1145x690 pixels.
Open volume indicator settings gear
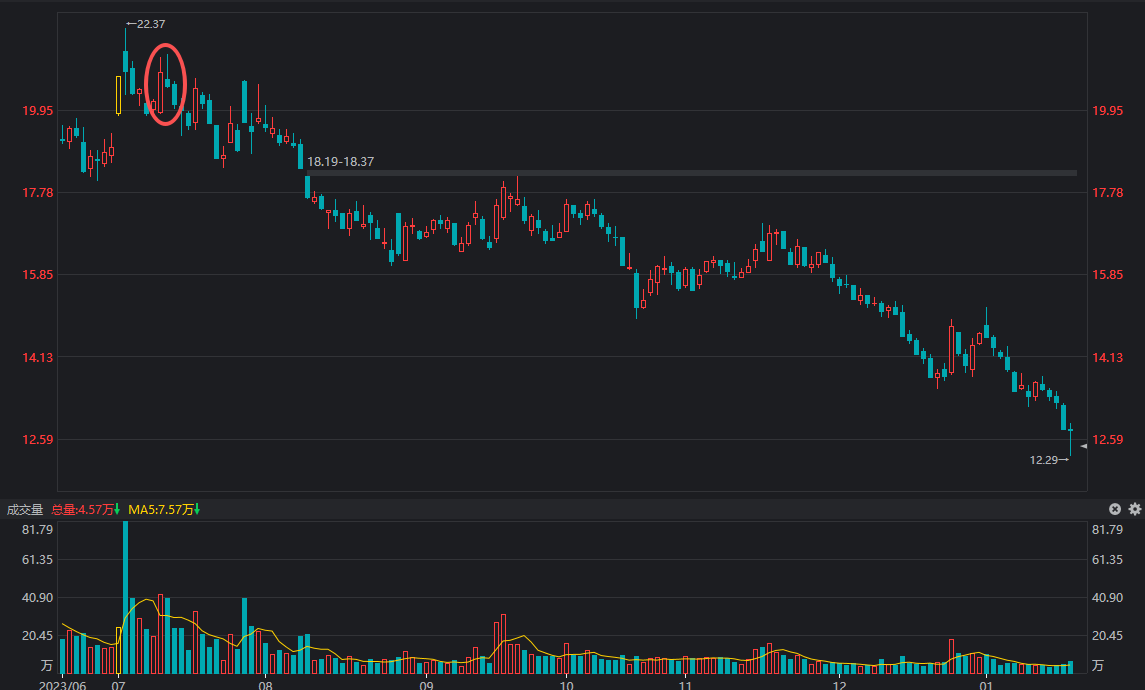pos(1134,509)
